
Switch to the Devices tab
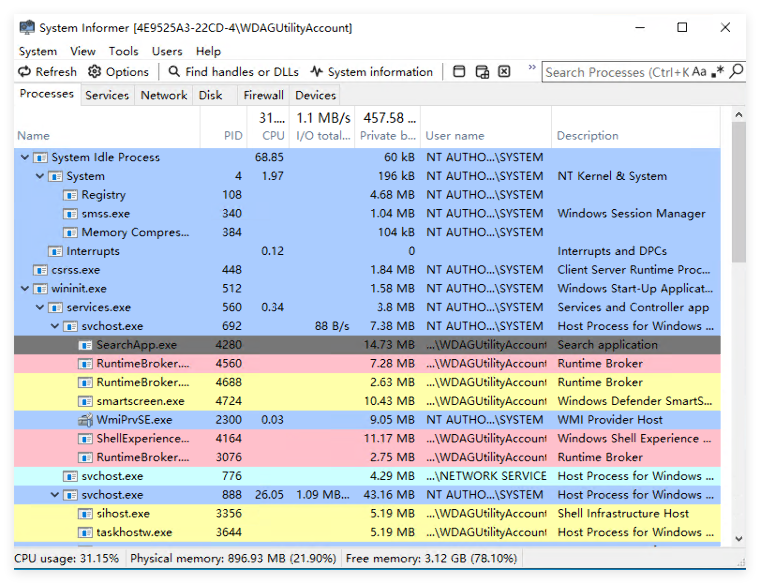point(316,95)
